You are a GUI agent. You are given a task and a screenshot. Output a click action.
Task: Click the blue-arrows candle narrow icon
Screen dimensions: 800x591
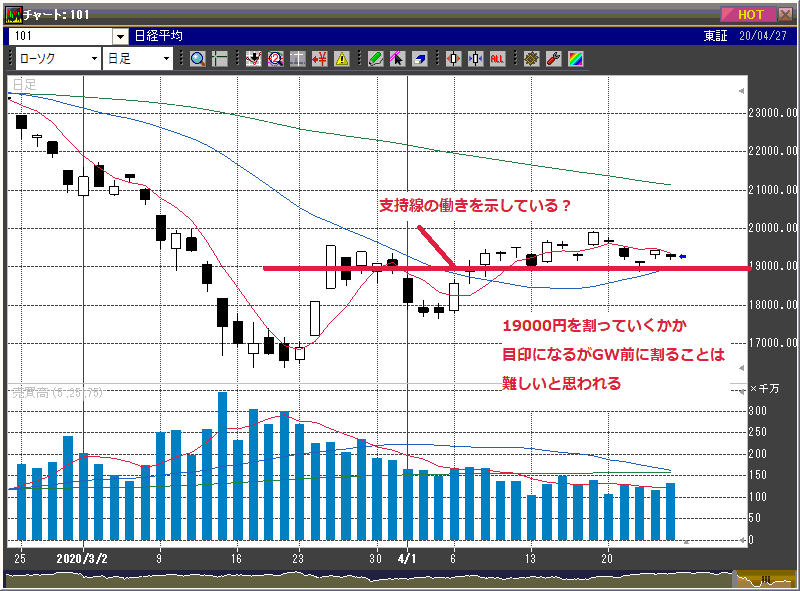tap(476, 59)
